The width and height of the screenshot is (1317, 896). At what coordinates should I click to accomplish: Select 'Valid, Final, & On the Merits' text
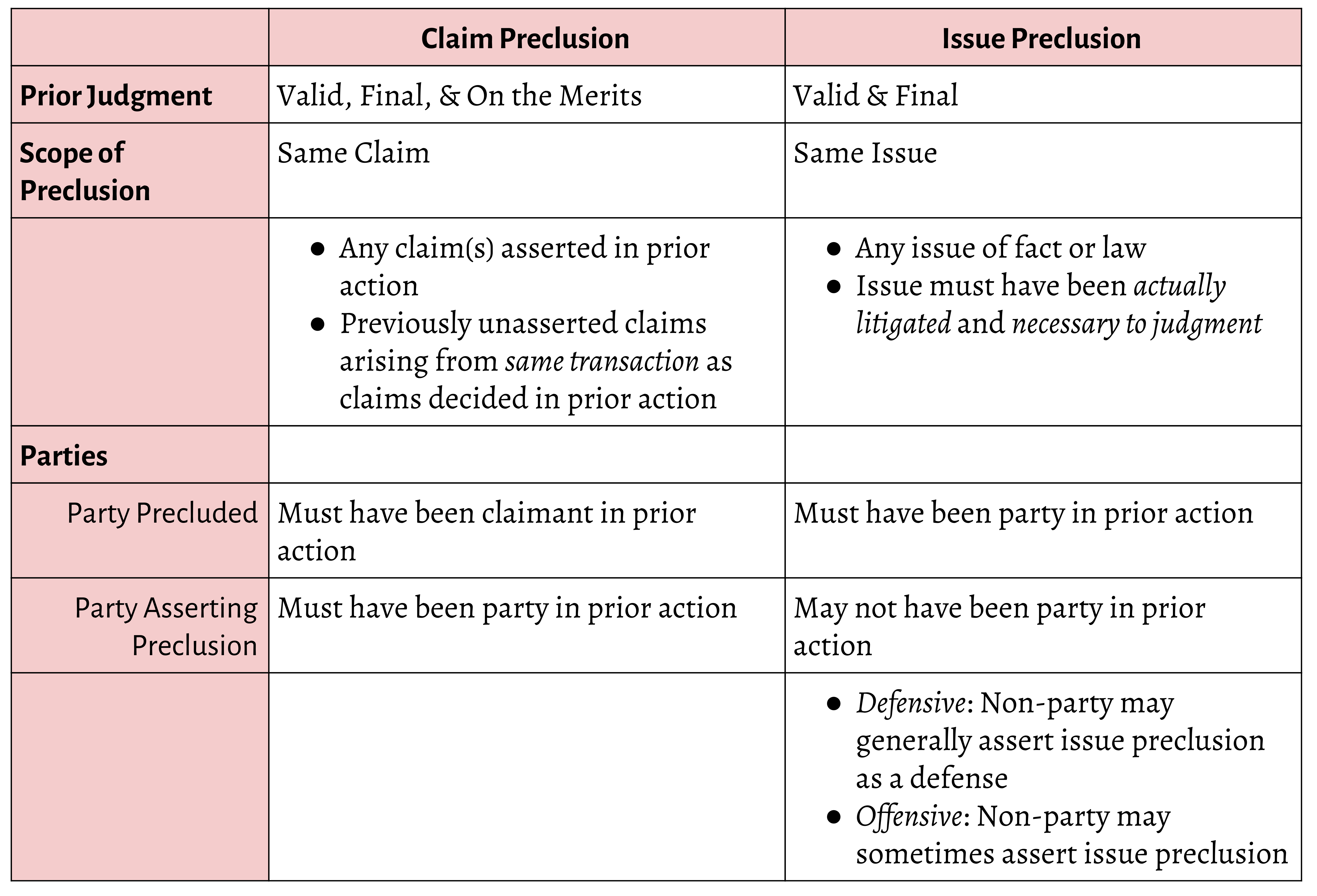click(459, 95)
